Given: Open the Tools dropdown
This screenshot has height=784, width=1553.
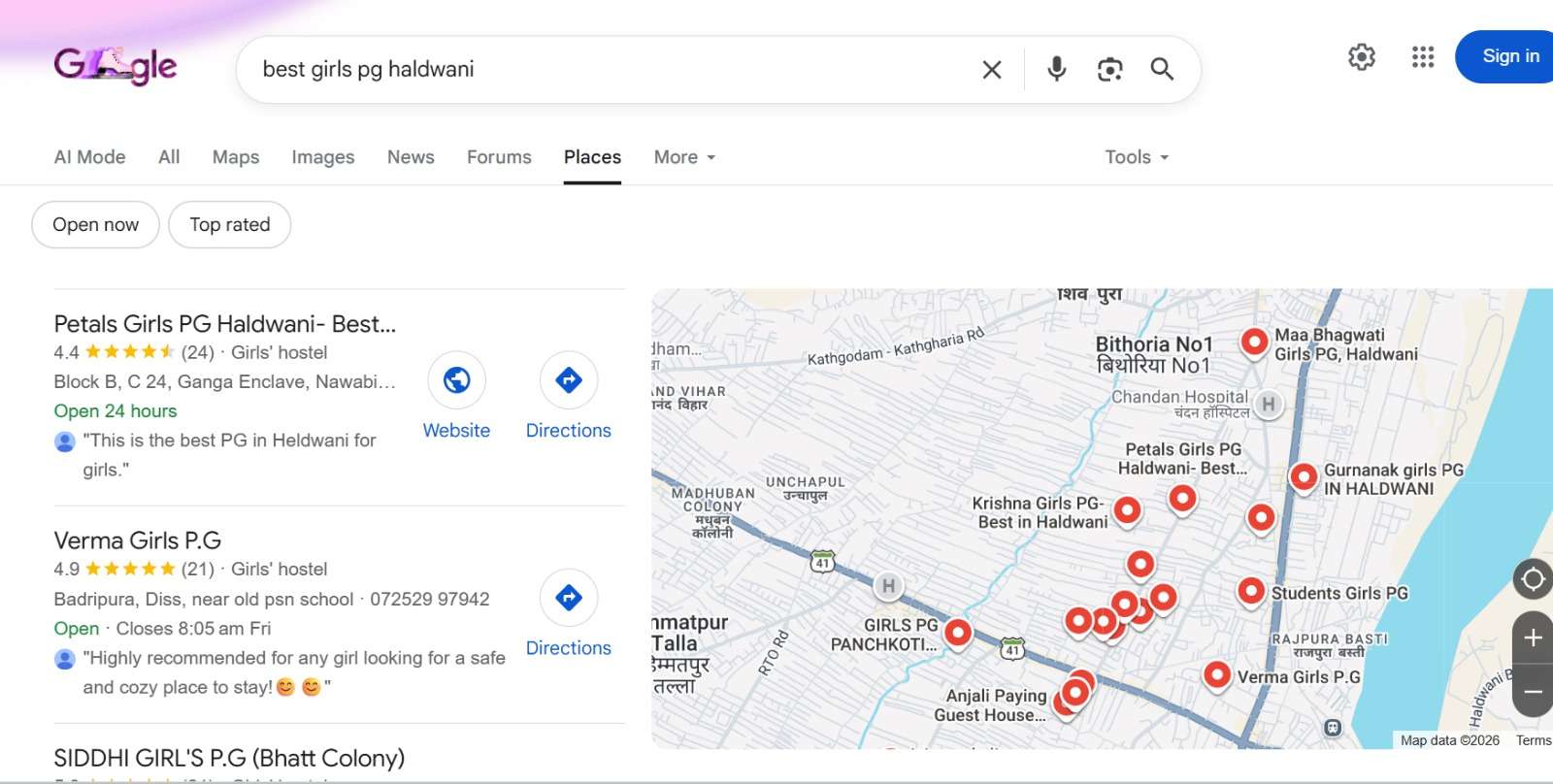Looking at the screenshot, I should 1136,157.
